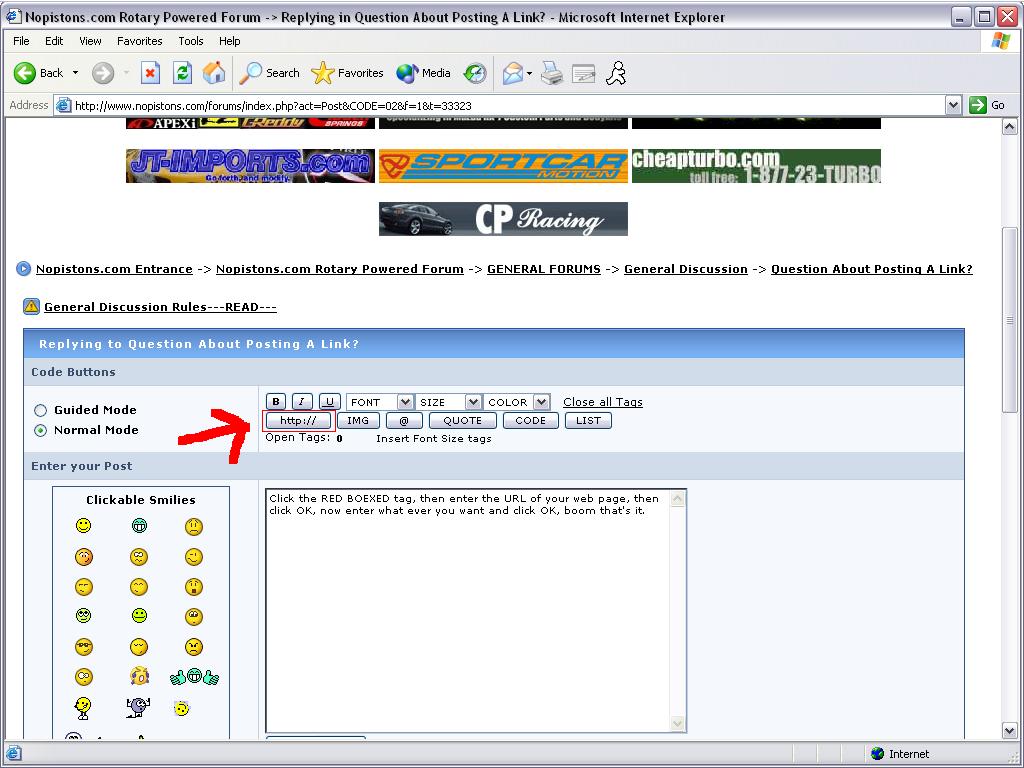The image size is (1024, 768).
Task: Open the History toolbar icon
Action: click(x=476, y=73)
